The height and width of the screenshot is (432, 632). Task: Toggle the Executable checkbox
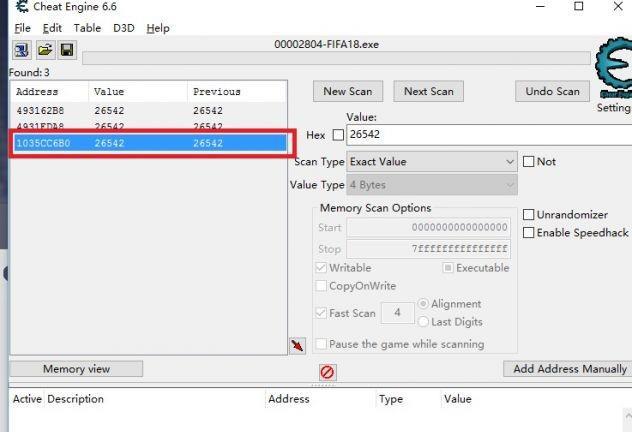(x=448, y=268)
